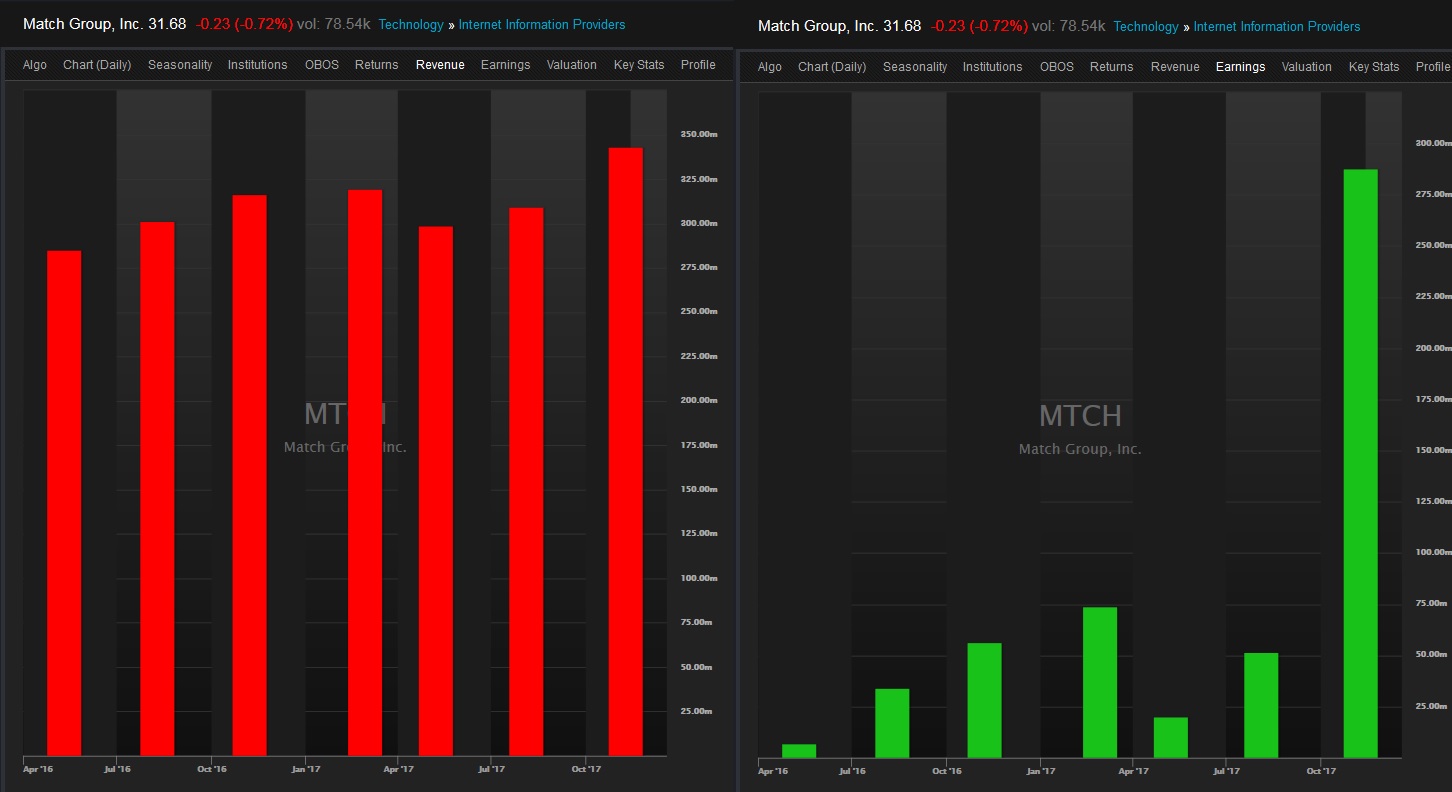The image size is (1452, 792).
Task: Click the 'vol: 78.54k' text in right header
Action: 1068,26
